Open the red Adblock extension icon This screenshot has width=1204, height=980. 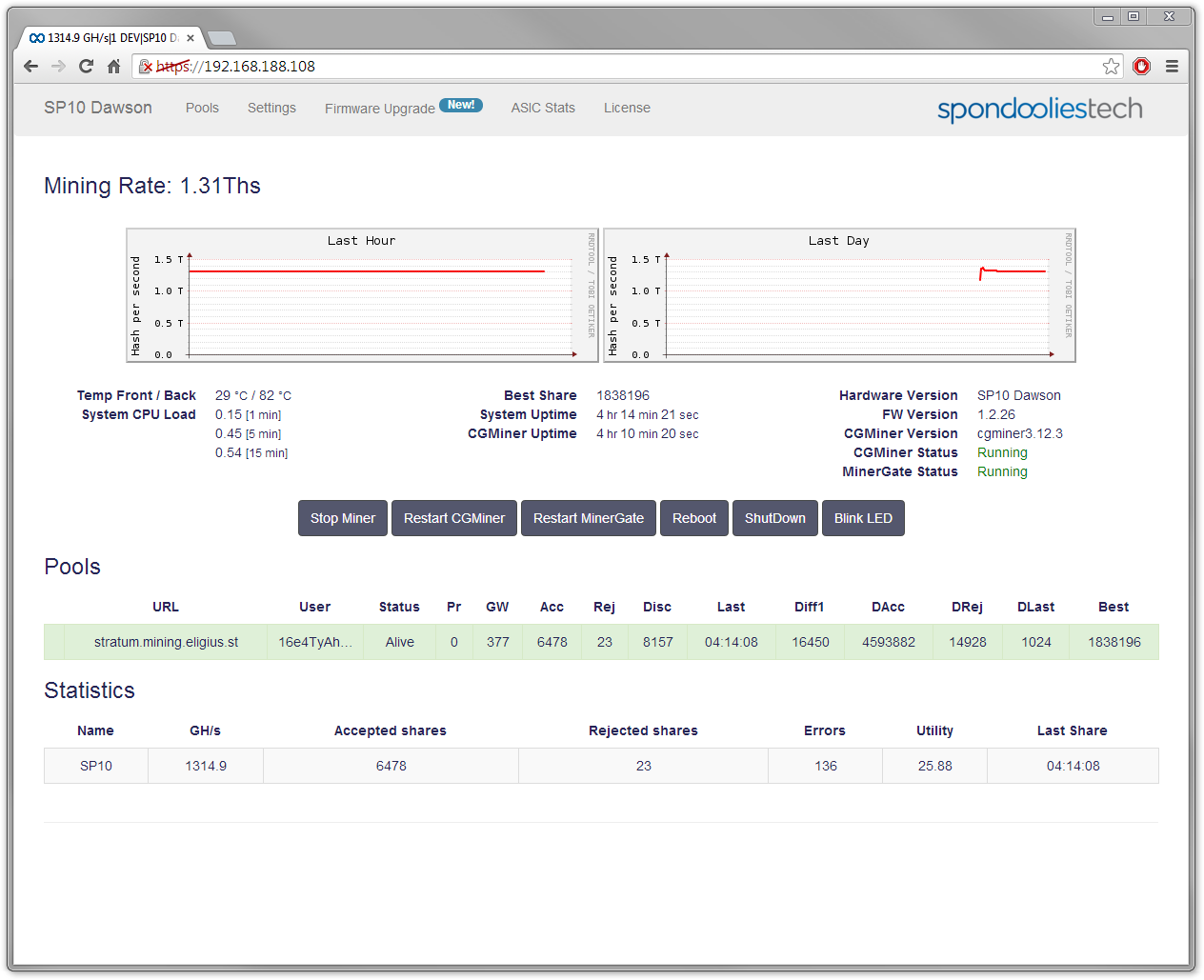click(1141, 66)
